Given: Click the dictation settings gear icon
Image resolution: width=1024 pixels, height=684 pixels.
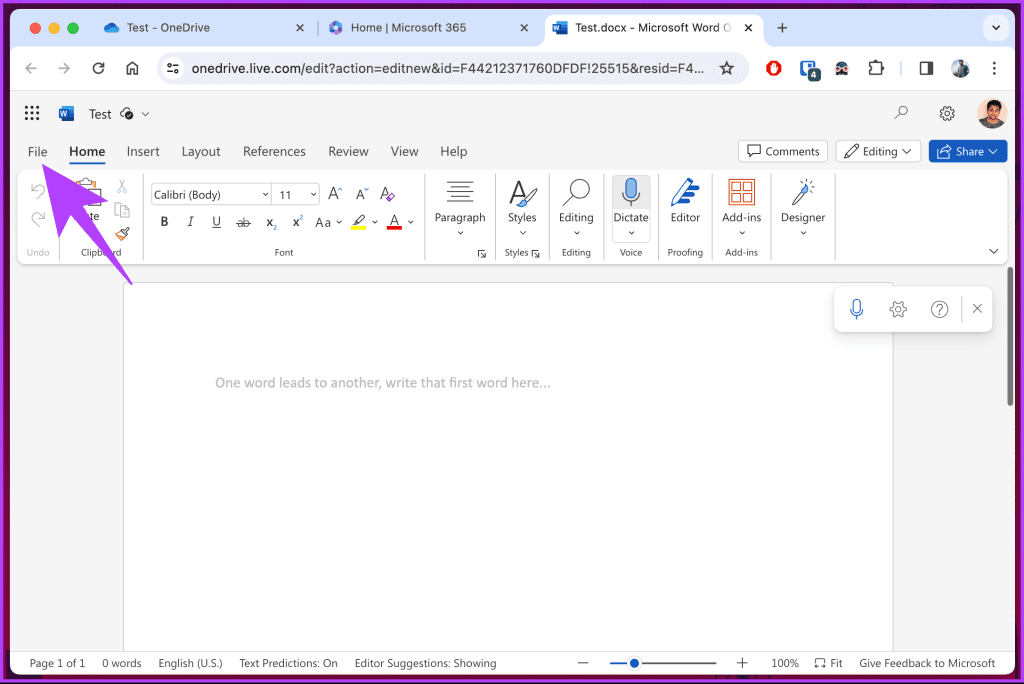Looking at the screenshot, I should click(x=898, y=309).
